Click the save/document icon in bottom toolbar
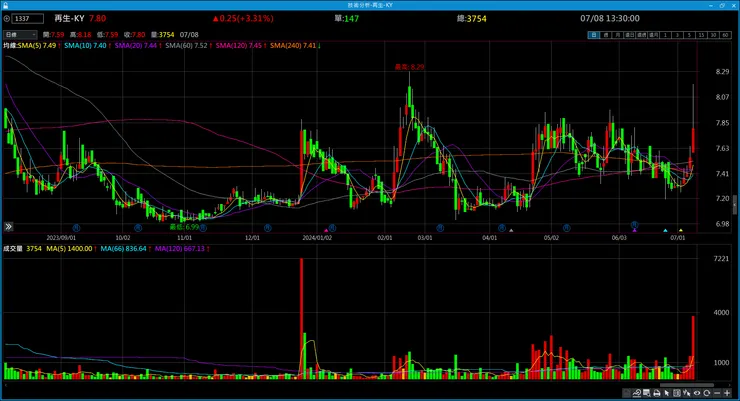This screenshot has width=740, height=401. pos(626,393)
